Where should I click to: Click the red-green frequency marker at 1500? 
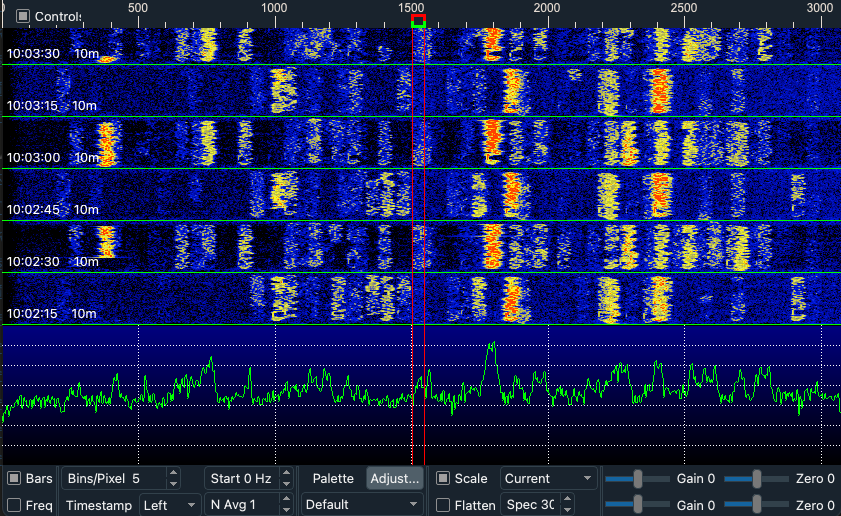pyautogui.click(x=418, y=21)
